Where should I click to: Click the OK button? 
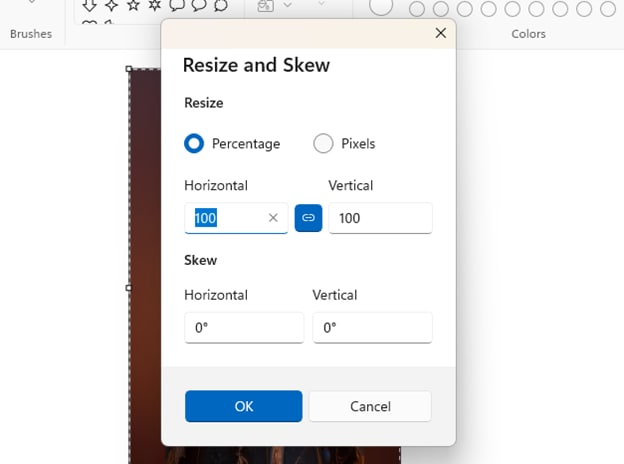[x=243, y=406]
